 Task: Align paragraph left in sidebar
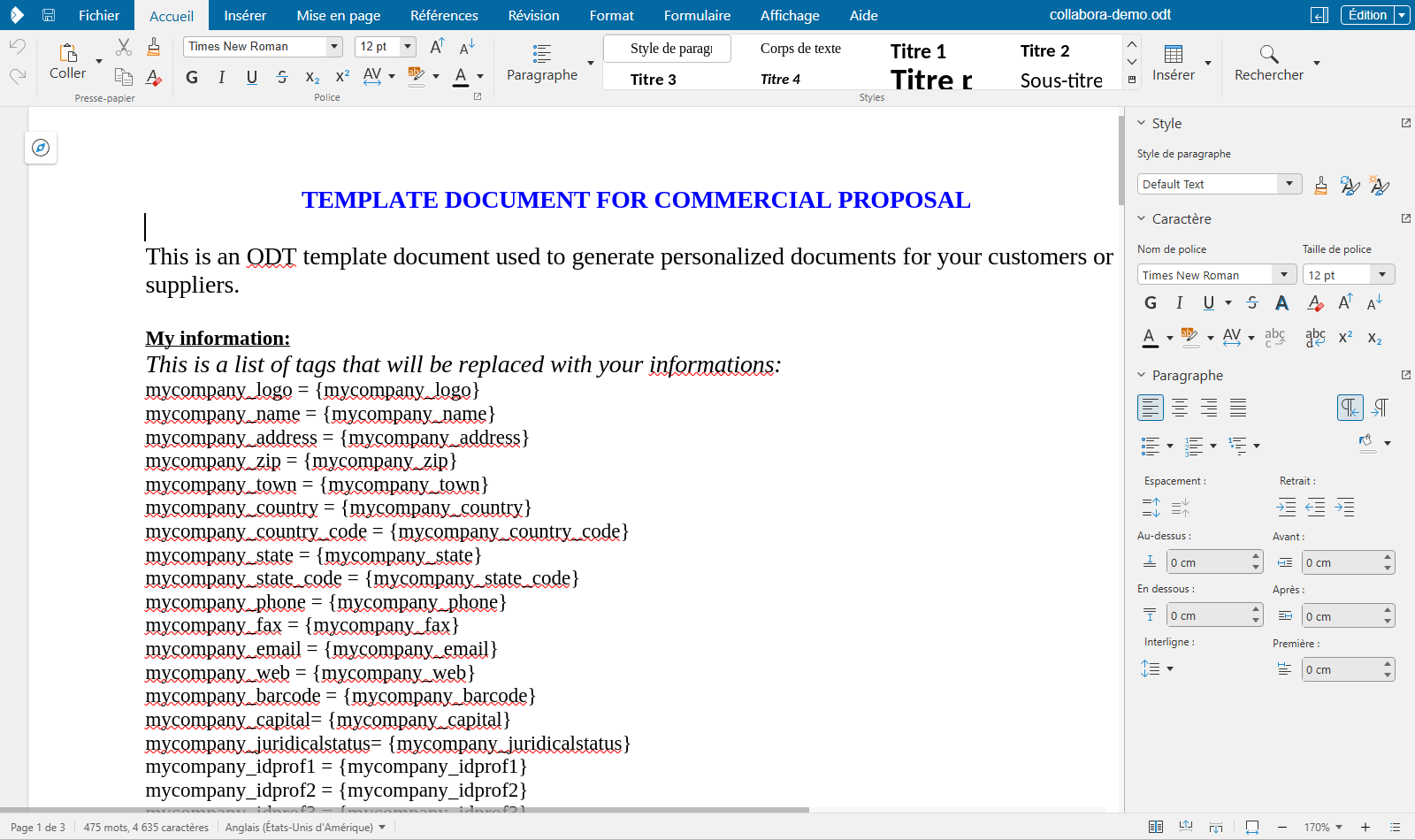tap(1151, 408)
